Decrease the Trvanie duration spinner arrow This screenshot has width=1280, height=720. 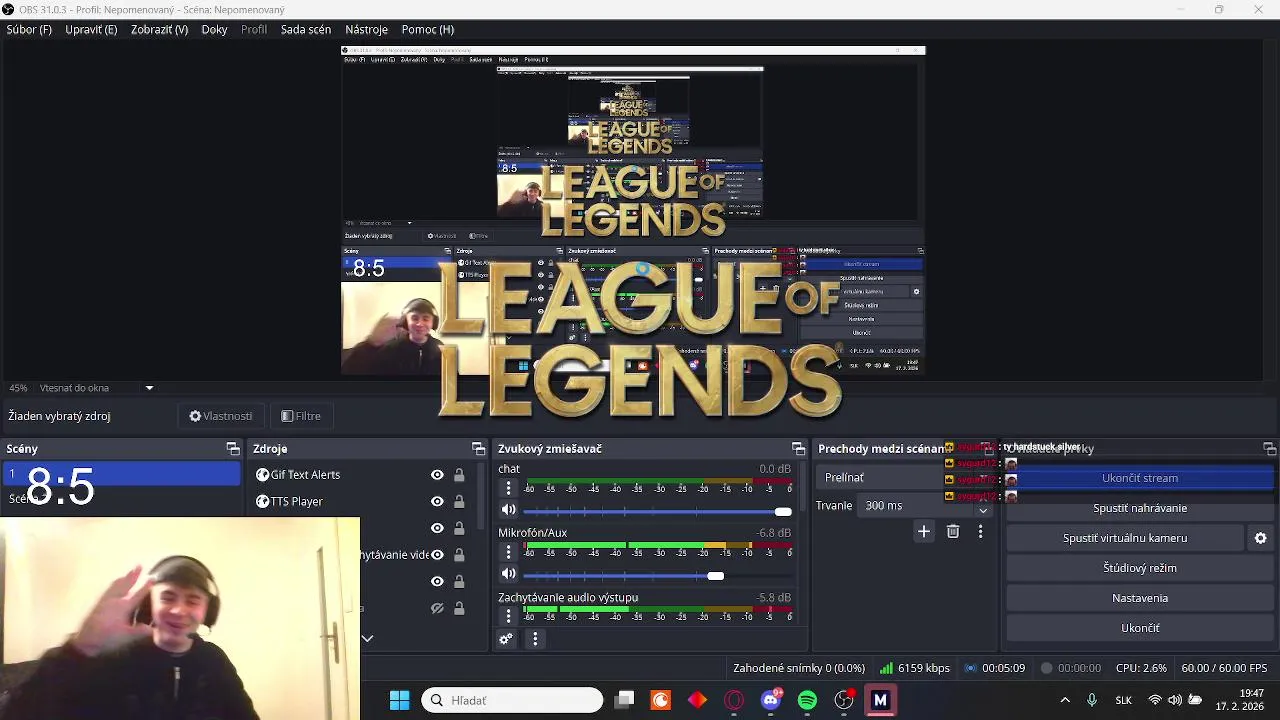click(x=983, y=511)
